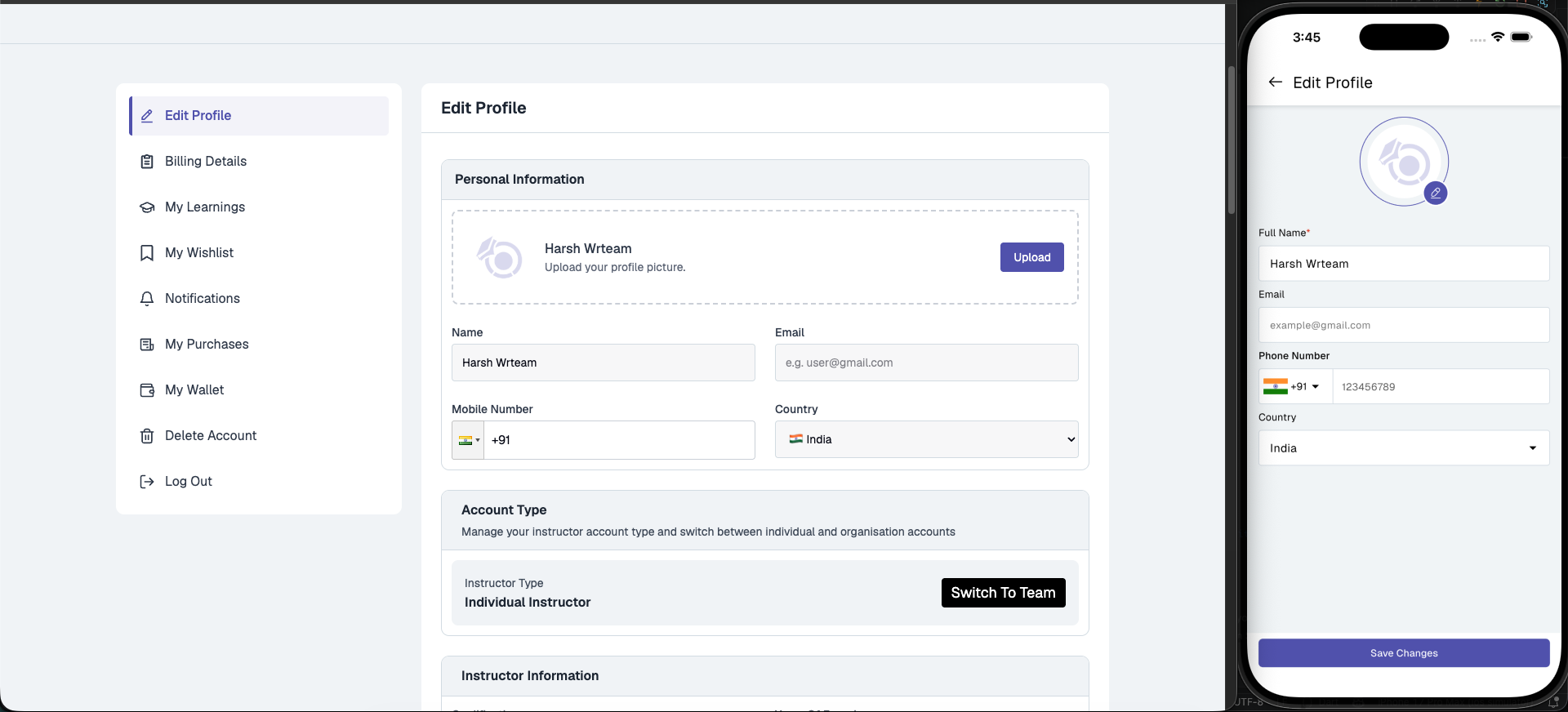This screenshot has width=1568, height=712.
Task: Click the graduation cap icon for My Learnings
Action: [x=147, y=207]
